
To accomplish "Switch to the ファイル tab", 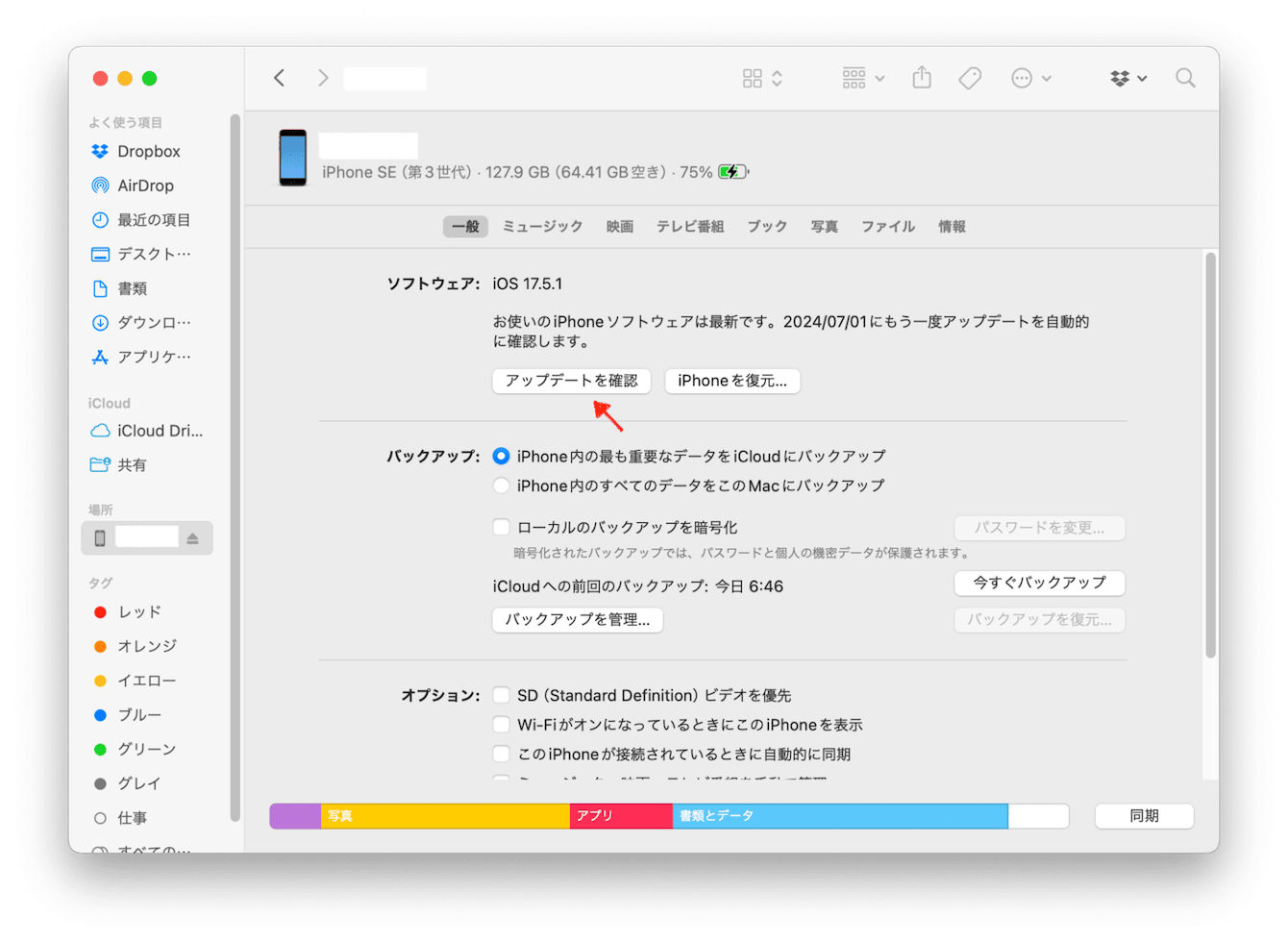I will click(888, 227).
